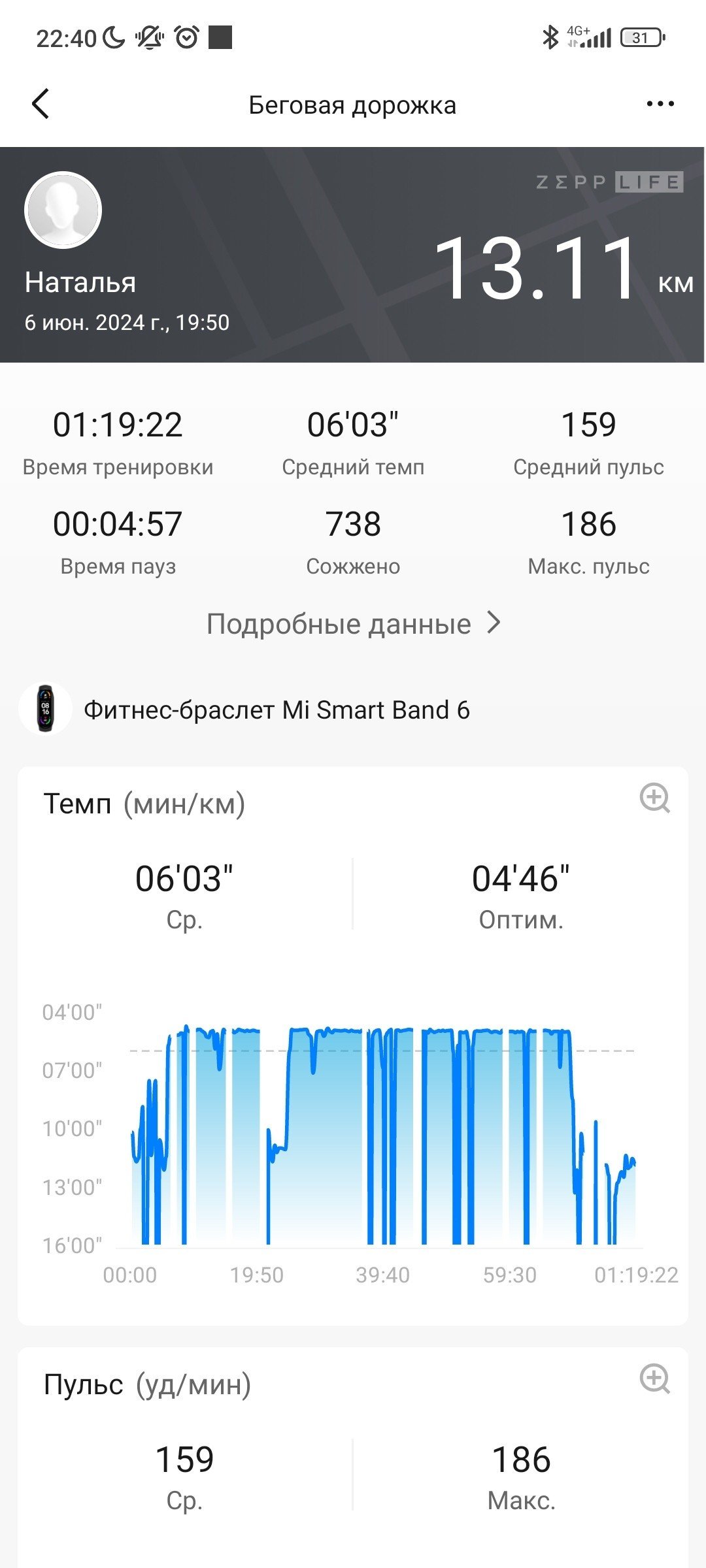Tap the battery indicator in status bar

tap(643, 37)
